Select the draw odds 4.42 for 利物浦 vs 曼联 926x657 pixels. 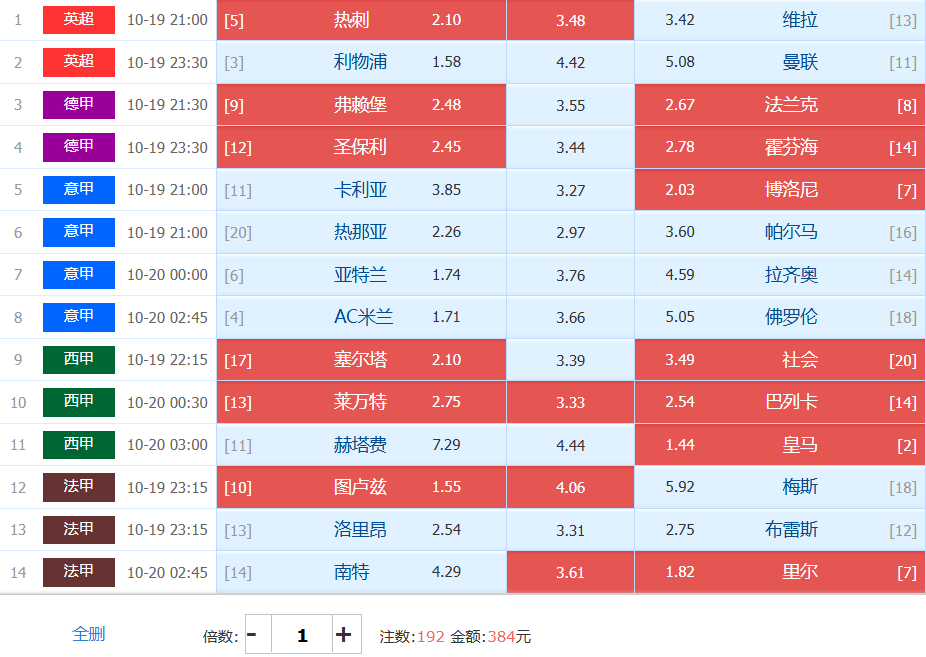570,62
